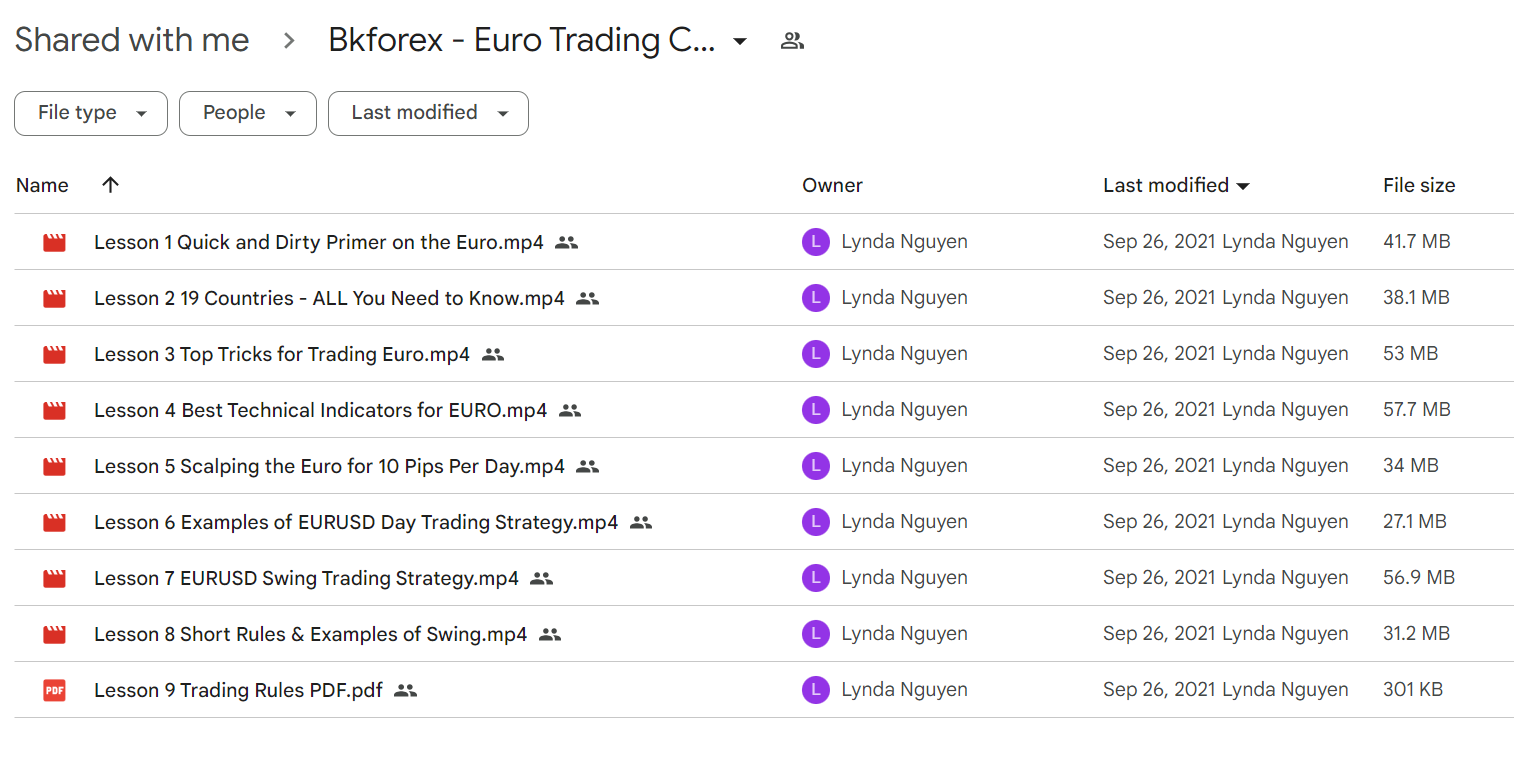Click the video icon for Lesson 7 file
The height and width of the screenshot is (761, 1514).
[x=54, y=578]
